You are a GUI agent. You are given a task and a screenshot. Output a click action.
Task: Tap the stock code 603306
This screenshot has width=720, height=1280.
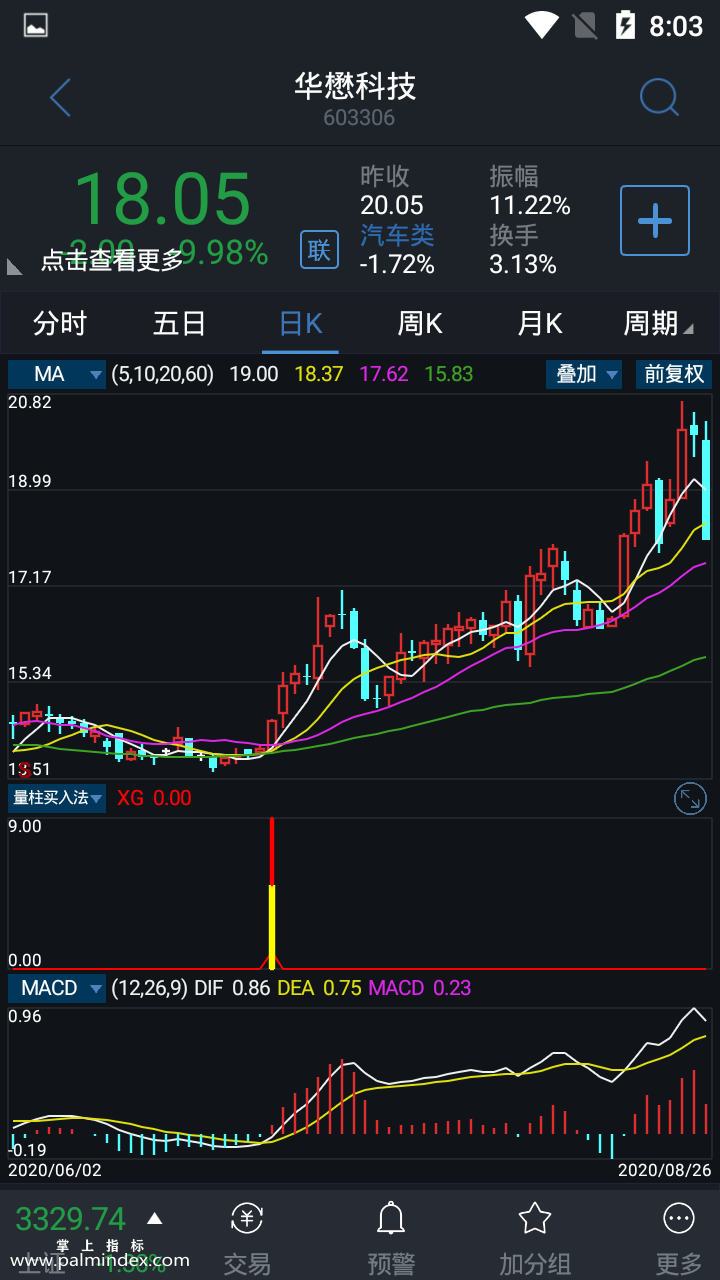(x=359, y=118)
